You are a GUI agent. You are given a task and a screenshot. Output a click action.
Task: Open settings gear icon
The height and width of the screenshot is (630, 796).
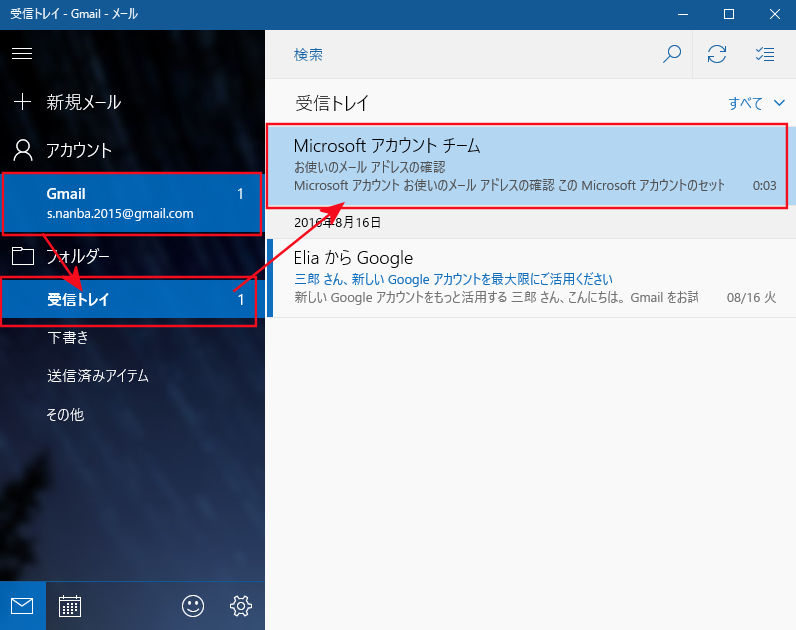coord(241,606)
